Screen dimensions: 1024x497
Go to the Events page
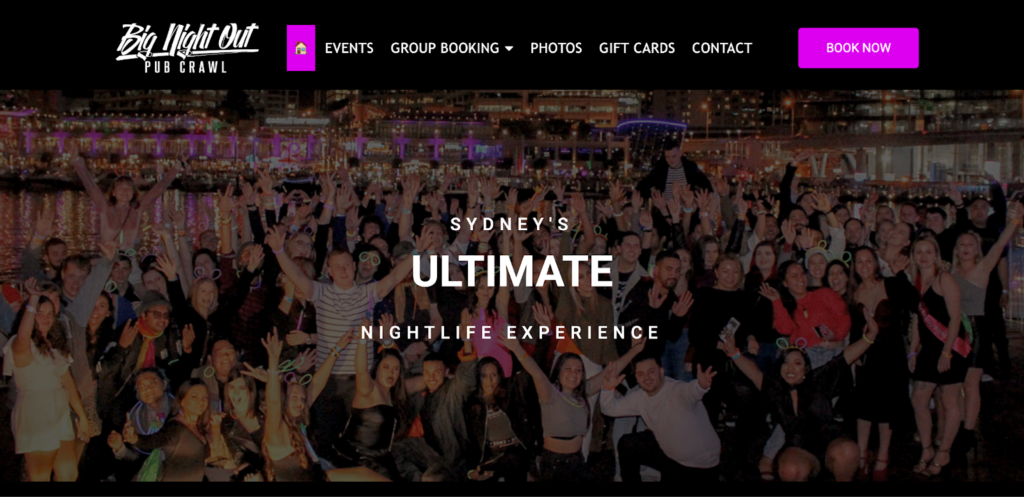(349, 48)
